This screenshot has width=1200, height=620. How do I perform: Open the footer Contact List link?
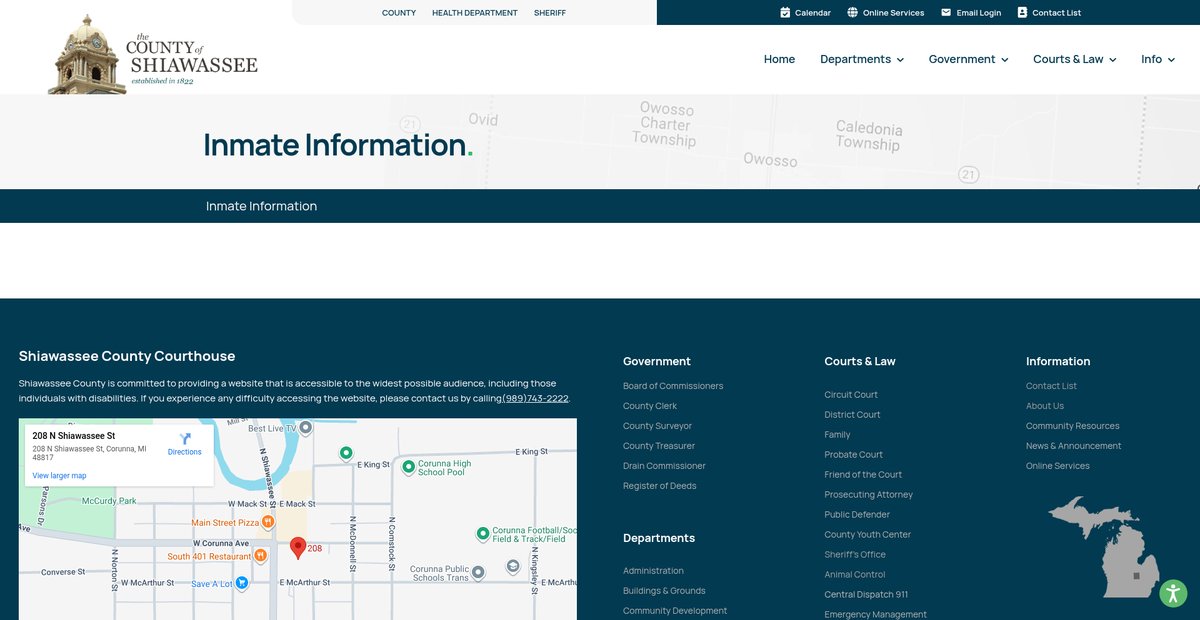[x=1051, y=386]
